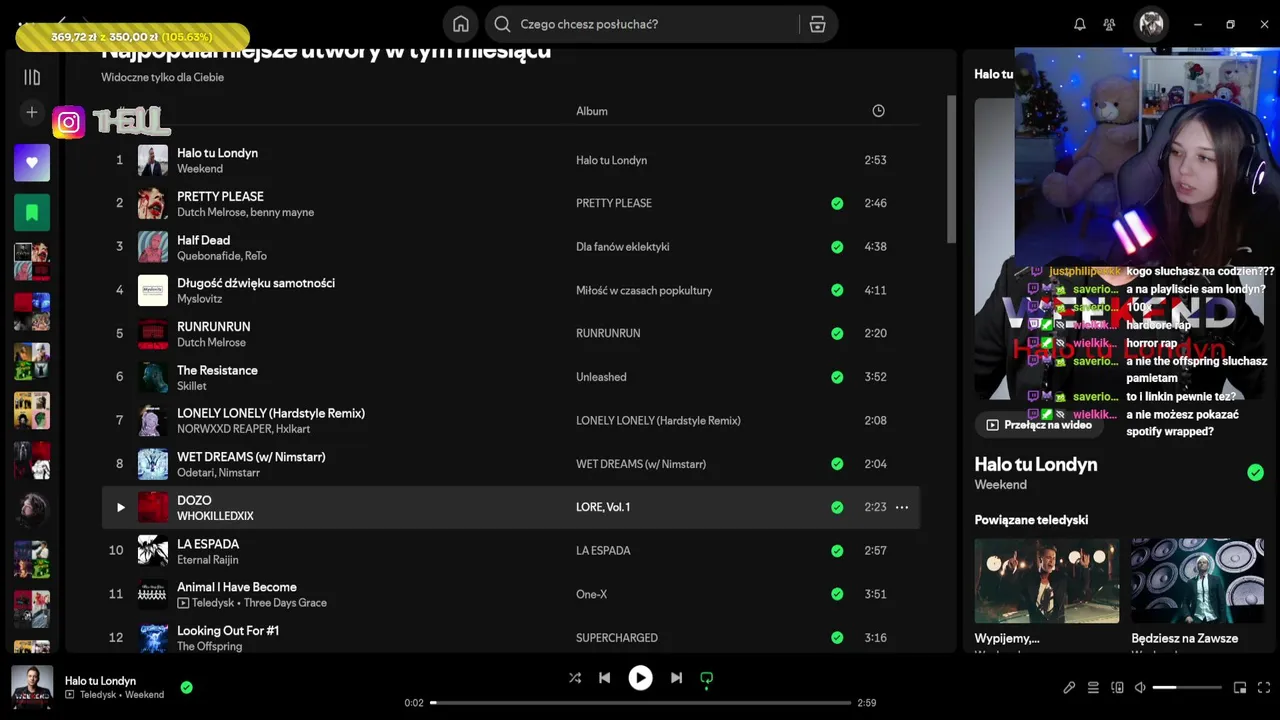
Task: Open the notifications bell
Action: pos(1079,24)
